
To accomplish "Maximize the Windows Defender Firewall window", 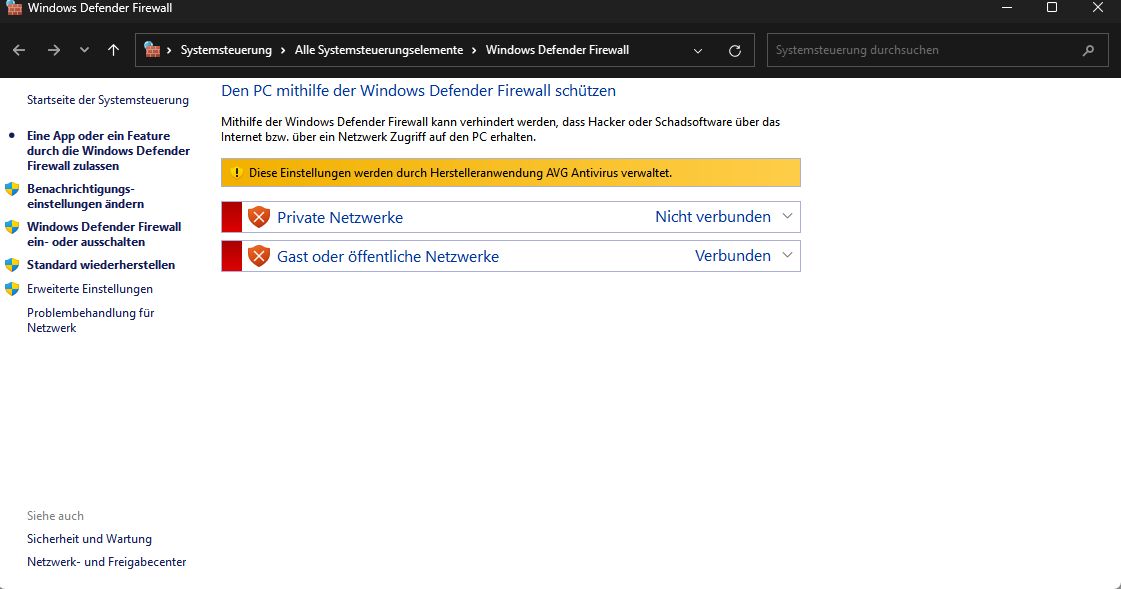I will click(1052, 8).
